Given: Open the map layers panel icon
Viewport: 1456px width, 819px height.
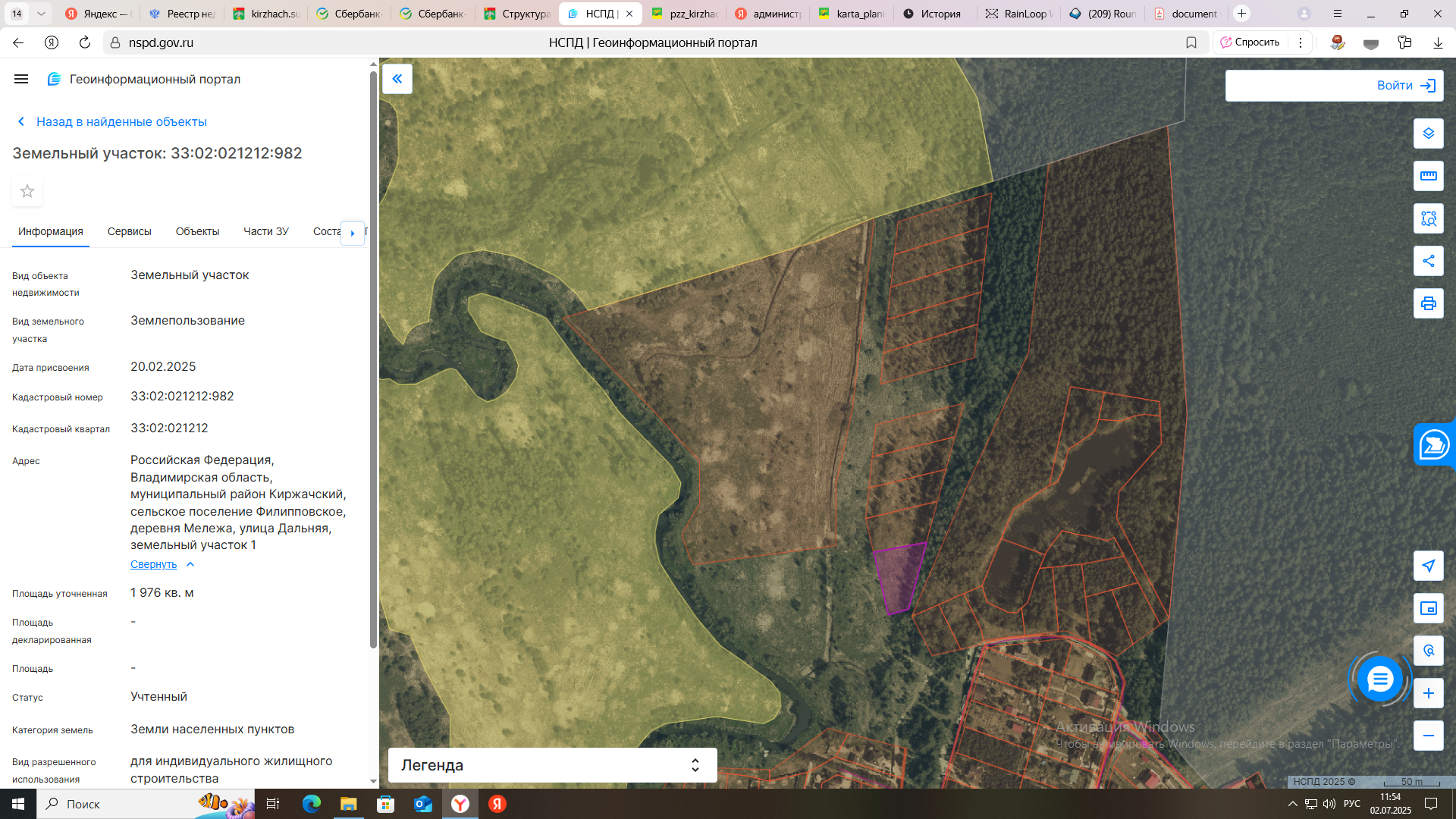Looking at the screenshot, I should point(1428,133).
